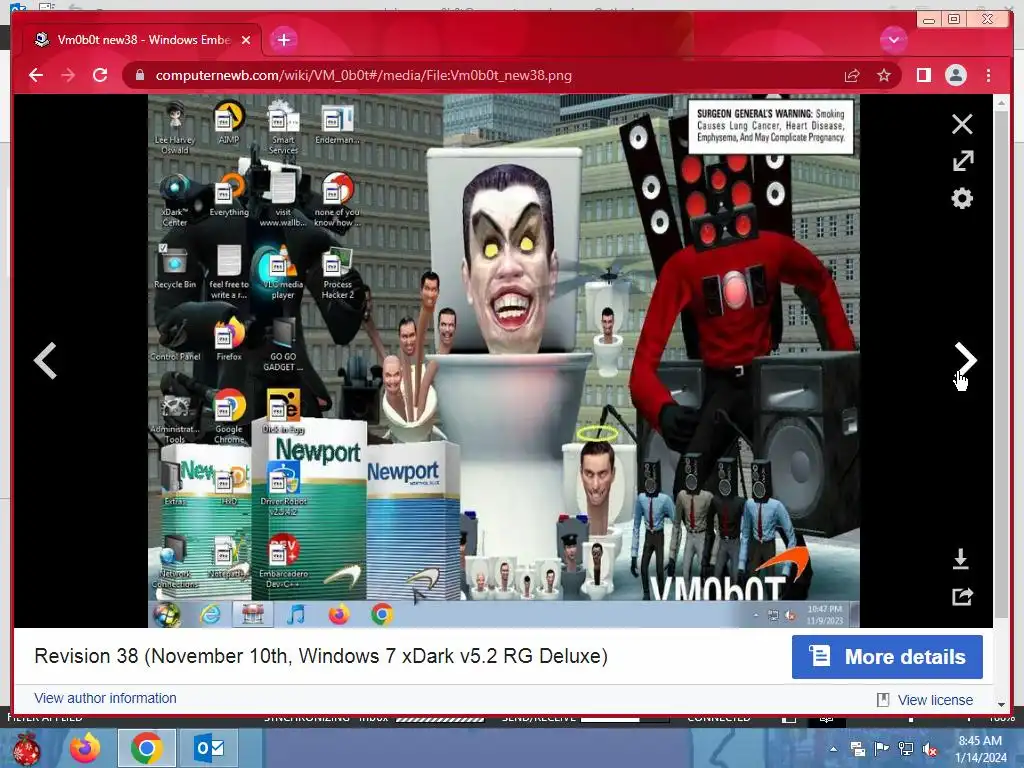Open the Chrome three-dot menu
The image size is (1024, 768).
988,75
